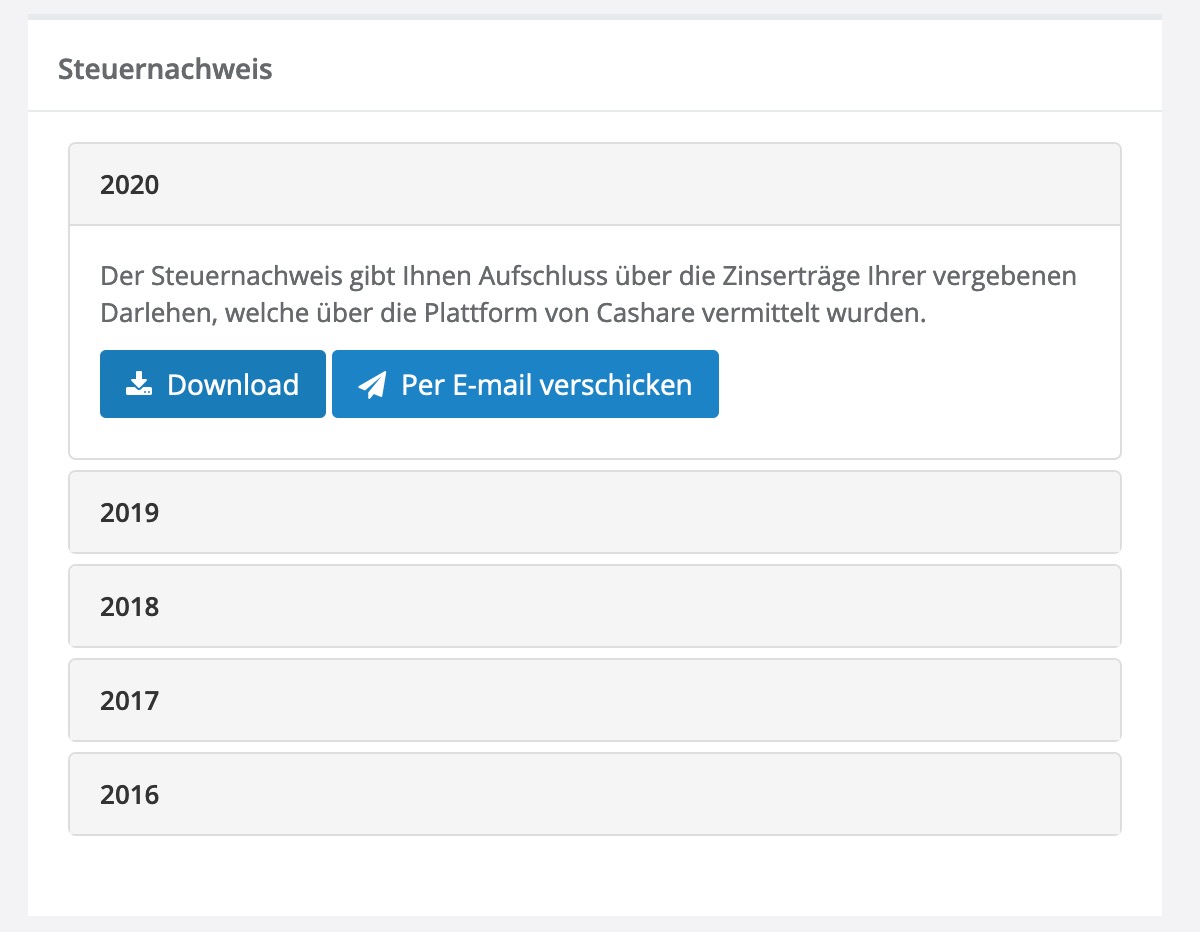The width and height of the screenshot is (1200, 932).
Task: Collapse the 2020 accordion section
Action: (x=595, y=185)
